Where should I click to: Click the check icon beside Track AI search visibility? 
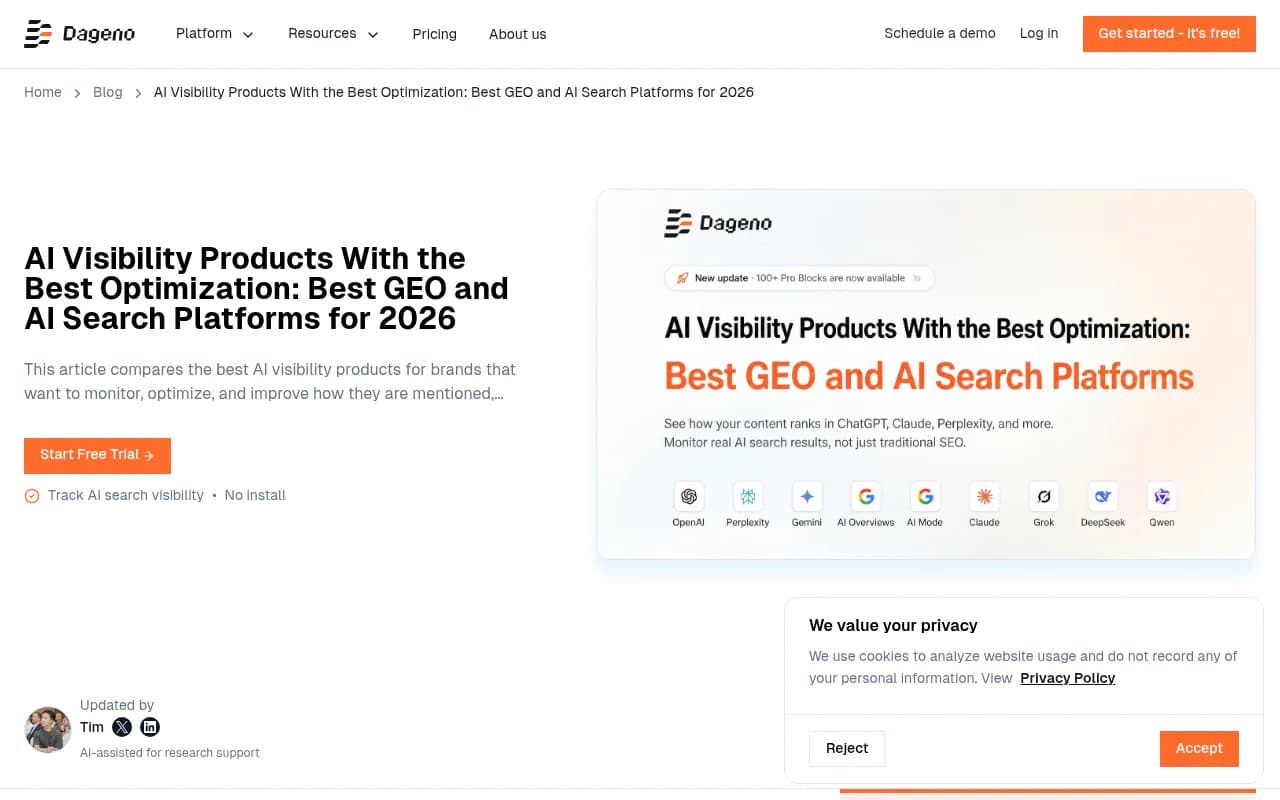pos(32,496)
